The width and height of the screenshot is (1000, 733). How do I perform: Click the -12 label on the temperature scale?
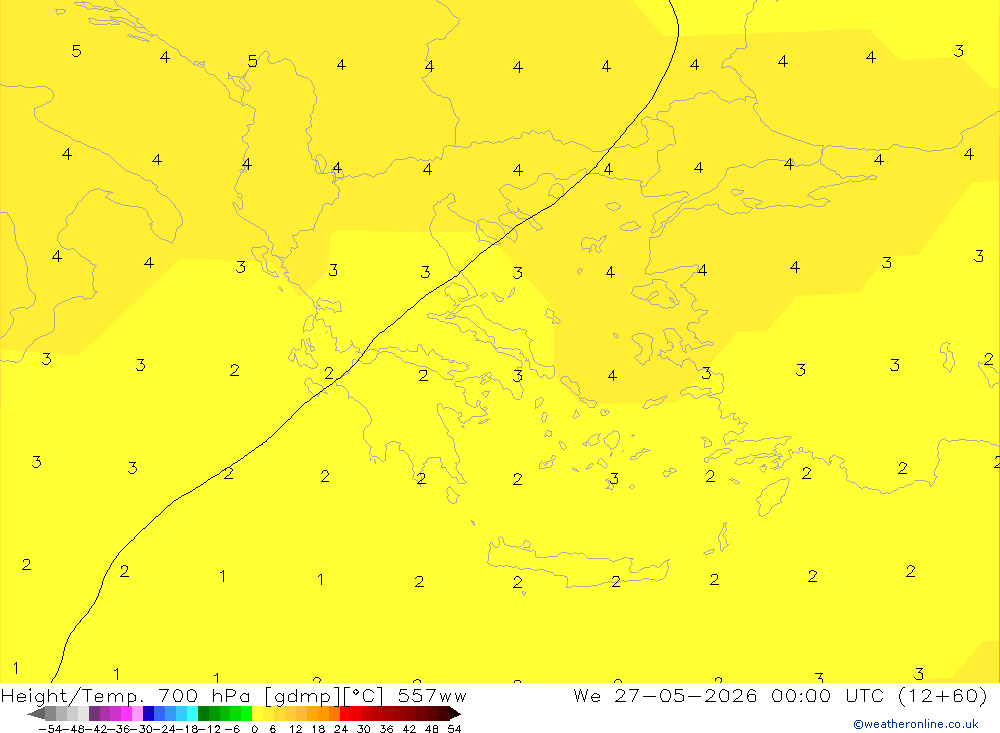point(210,729)
